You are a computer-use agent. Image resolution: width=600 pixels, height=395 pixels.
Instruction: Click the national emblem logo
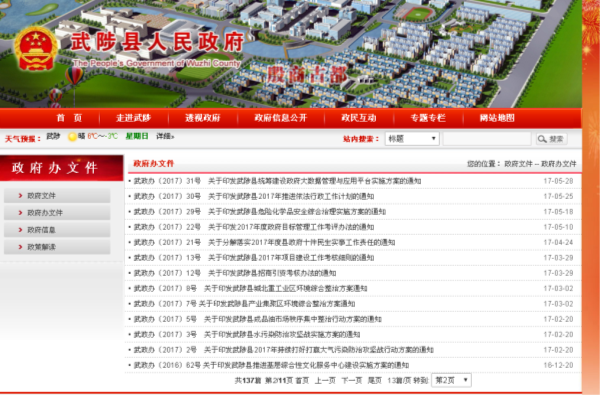tap(36, 49)
